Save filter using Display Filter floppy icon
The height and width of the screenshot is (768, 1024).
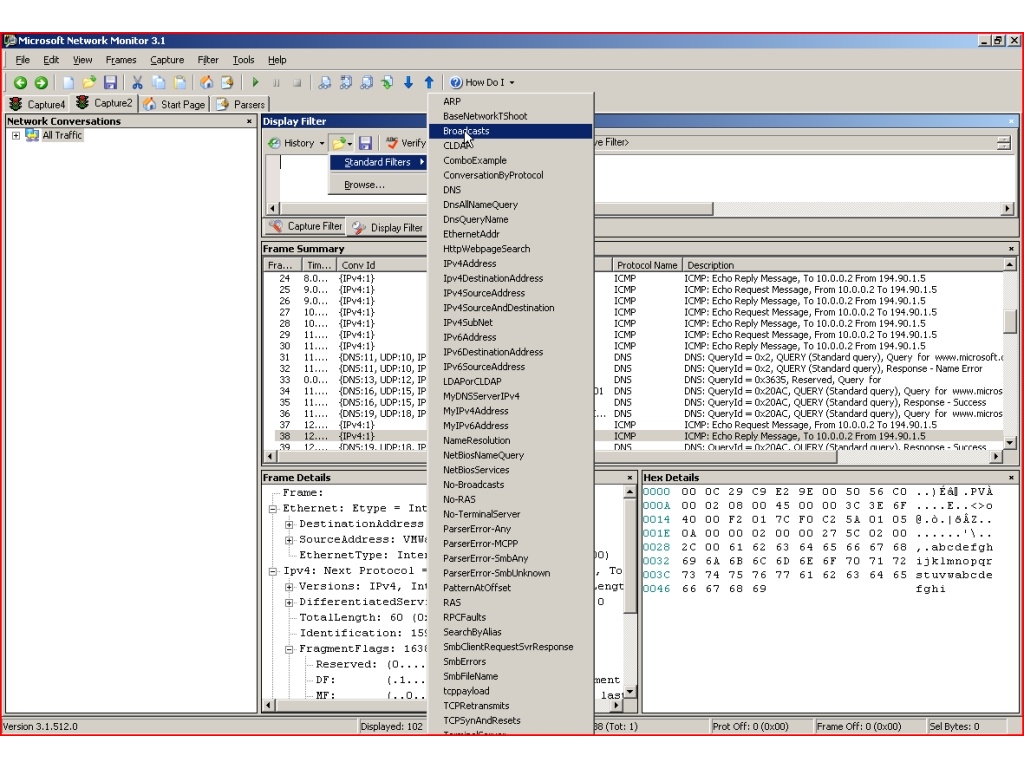(365, 143)
